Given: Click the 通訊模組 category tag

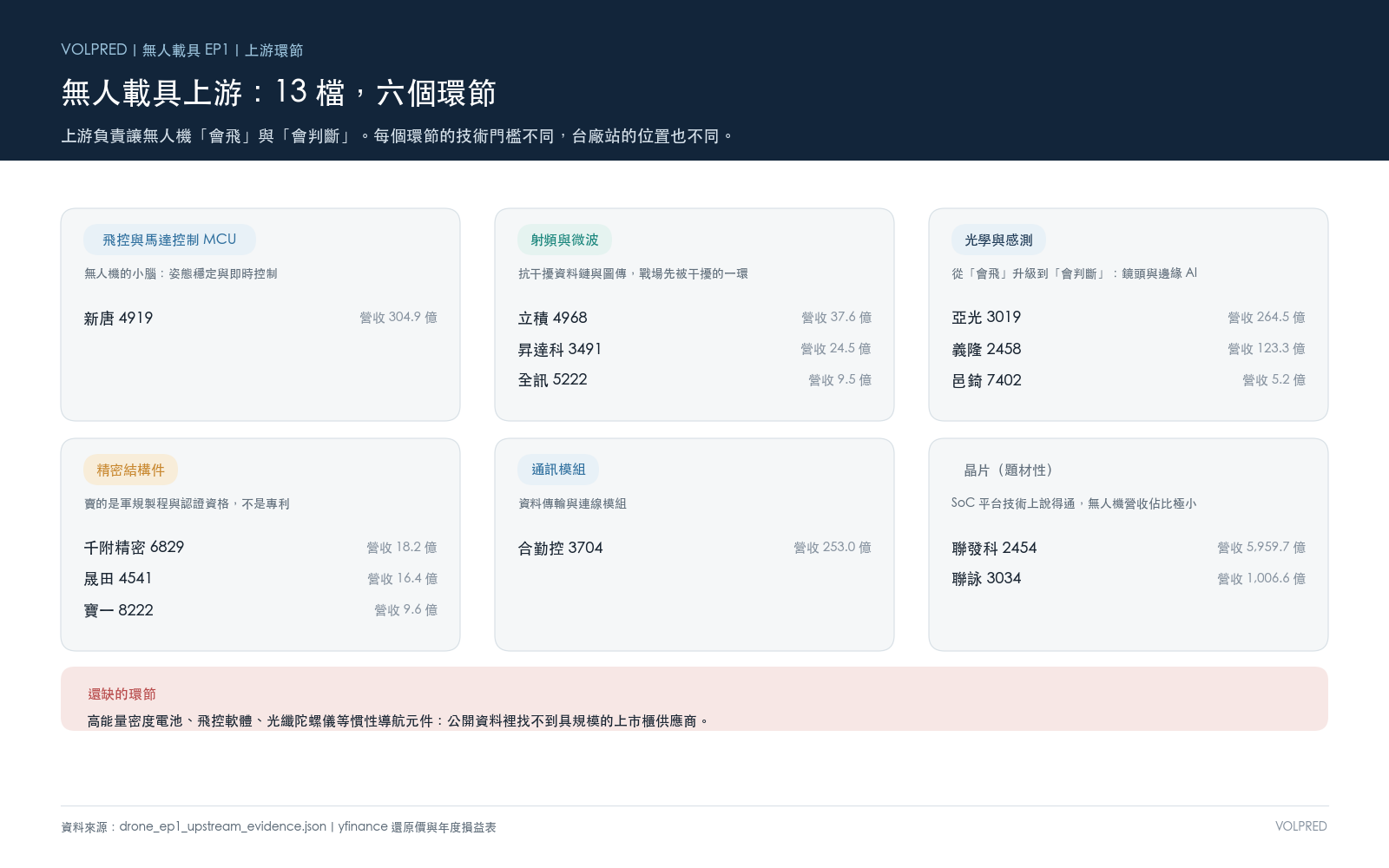Looking at the screenshot, I should tap(558, 470).
